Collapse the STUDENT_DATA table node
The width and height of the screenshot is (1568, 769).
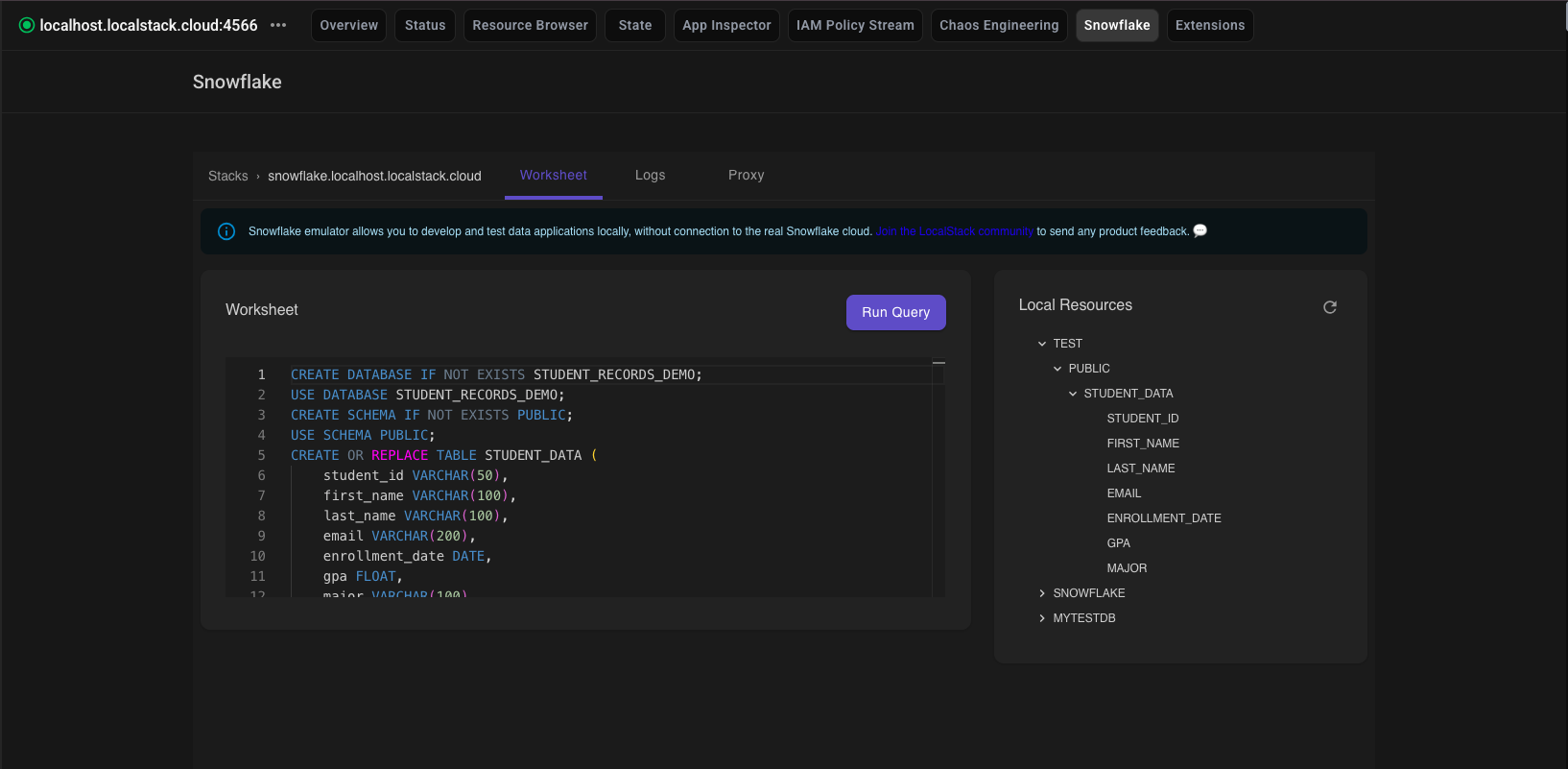[x=1073, y=394]
